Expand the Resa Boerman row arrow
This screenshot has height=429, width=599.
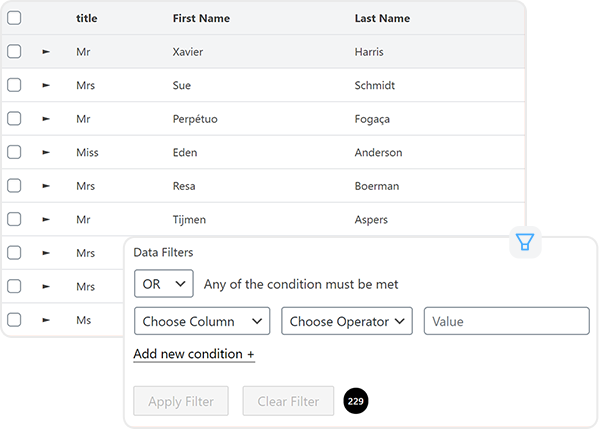46,186
